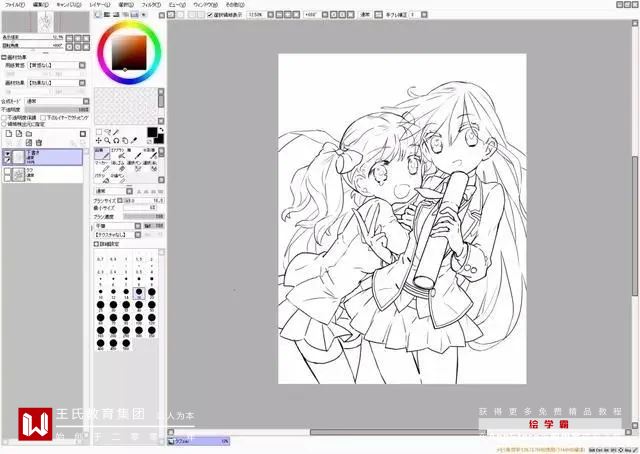The height and width of the screenshot is (454, 640).
Task: Click the open document tab at bottom
Action: click(x=199, y=441)
